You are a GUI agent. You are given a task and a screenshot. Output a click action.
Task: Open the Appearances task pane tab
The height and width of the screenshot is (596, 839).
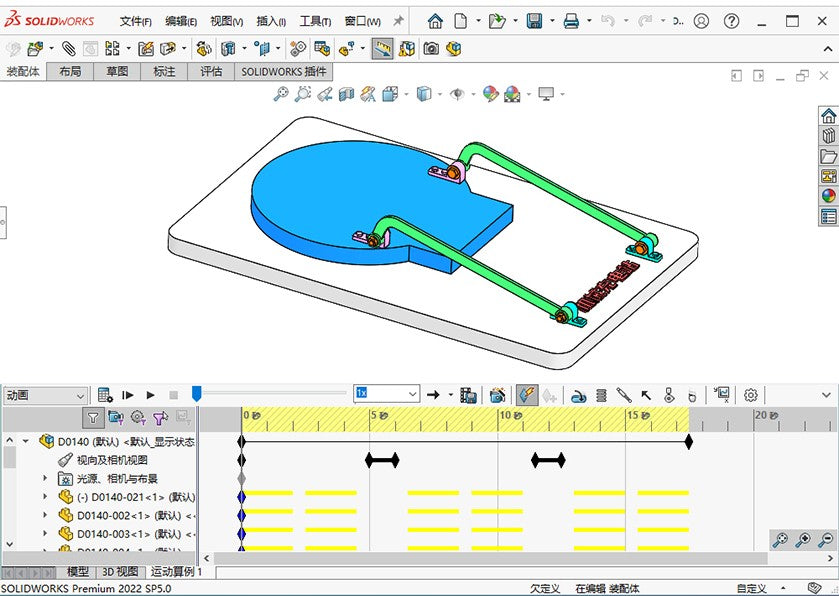pyautogui.click(x=828, y=196)
